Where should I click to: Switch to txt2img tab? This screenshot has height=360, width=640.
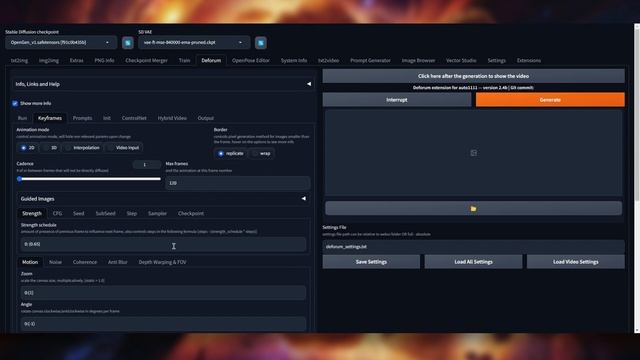[x=19, y=60]
